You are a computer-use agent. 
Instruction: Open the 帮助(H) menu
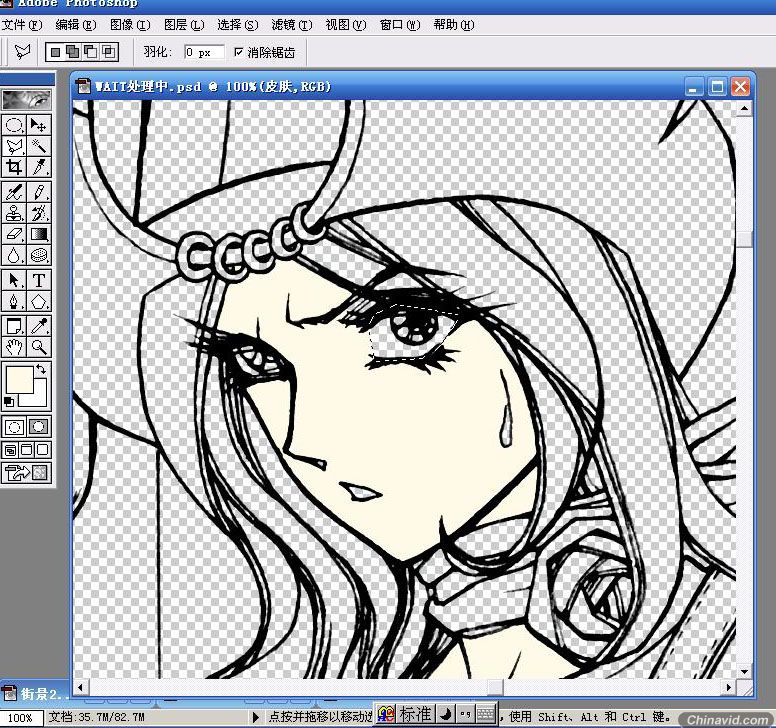(x=453, y=25)
